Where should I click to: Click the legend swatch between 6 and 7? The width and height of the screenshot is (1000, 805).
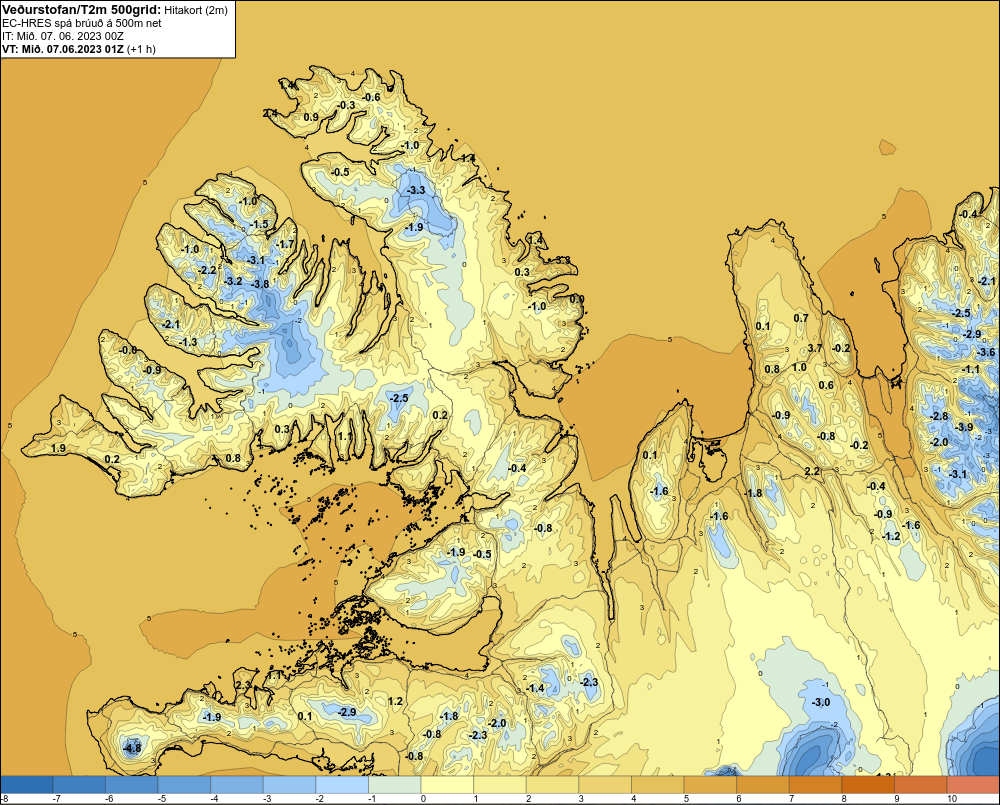[x=763, y=784]
